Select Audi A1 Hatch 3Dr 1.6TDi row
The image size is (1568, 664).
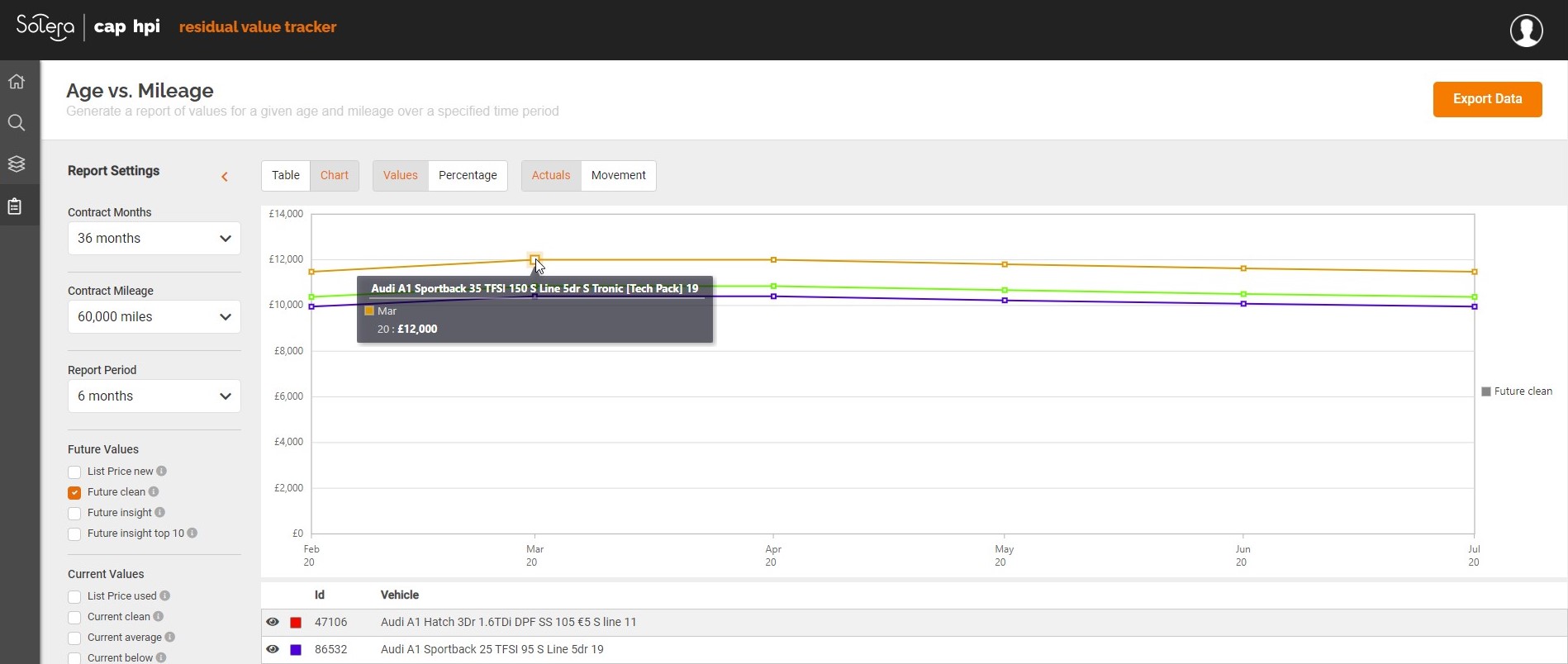coord(914,623)
